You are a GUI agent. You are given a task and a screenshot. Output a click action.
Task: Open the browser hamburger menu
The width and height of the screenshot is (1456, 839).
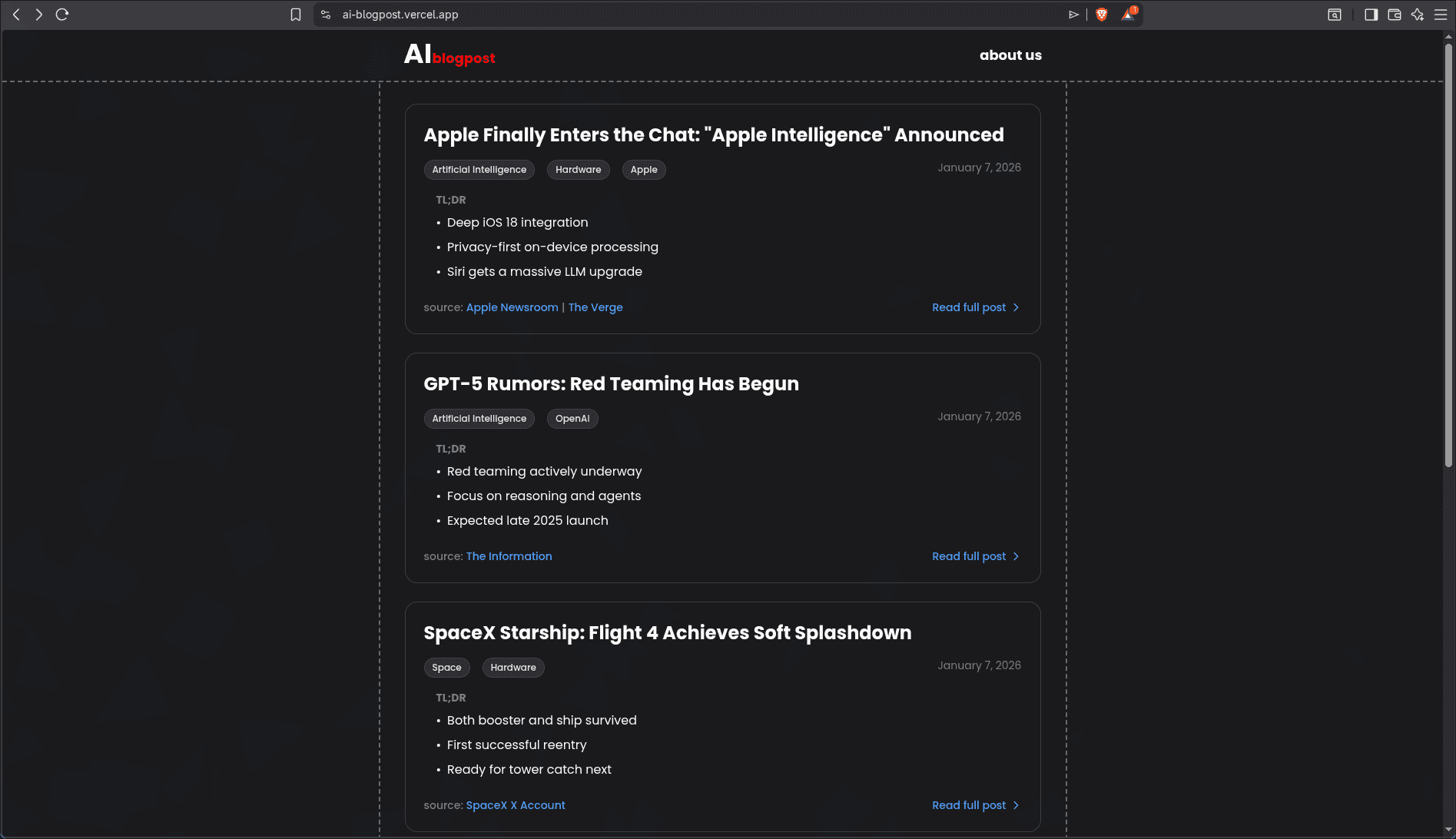coord(1441,14)
